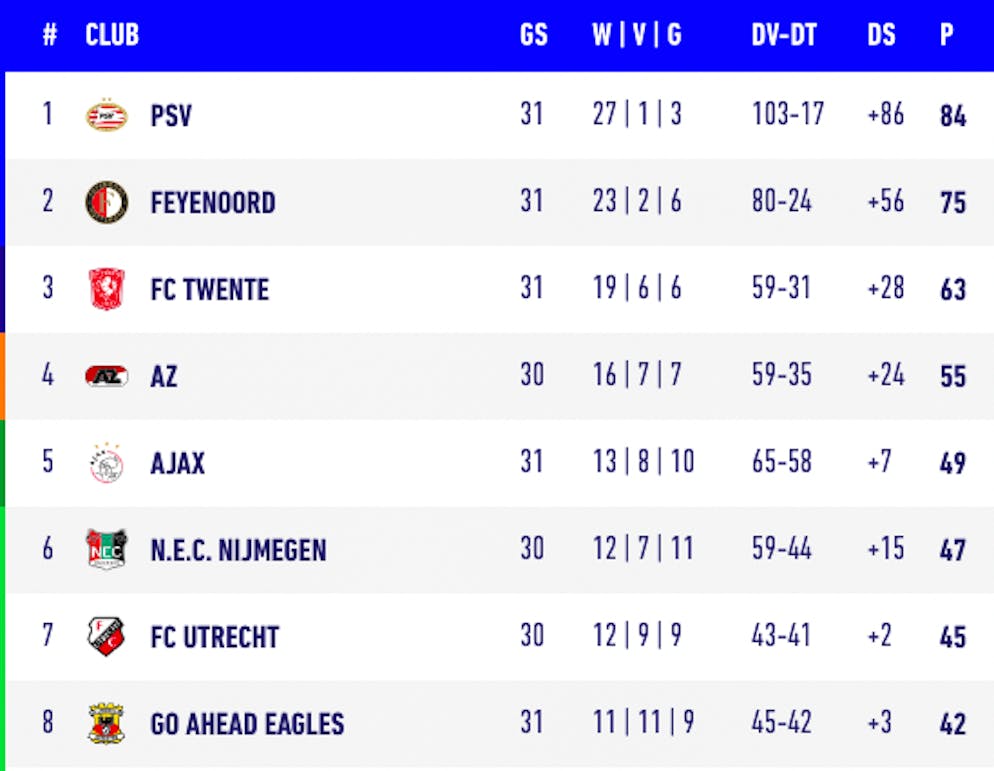Click the Feyenoord club crest icon

[x=106, y=202]
